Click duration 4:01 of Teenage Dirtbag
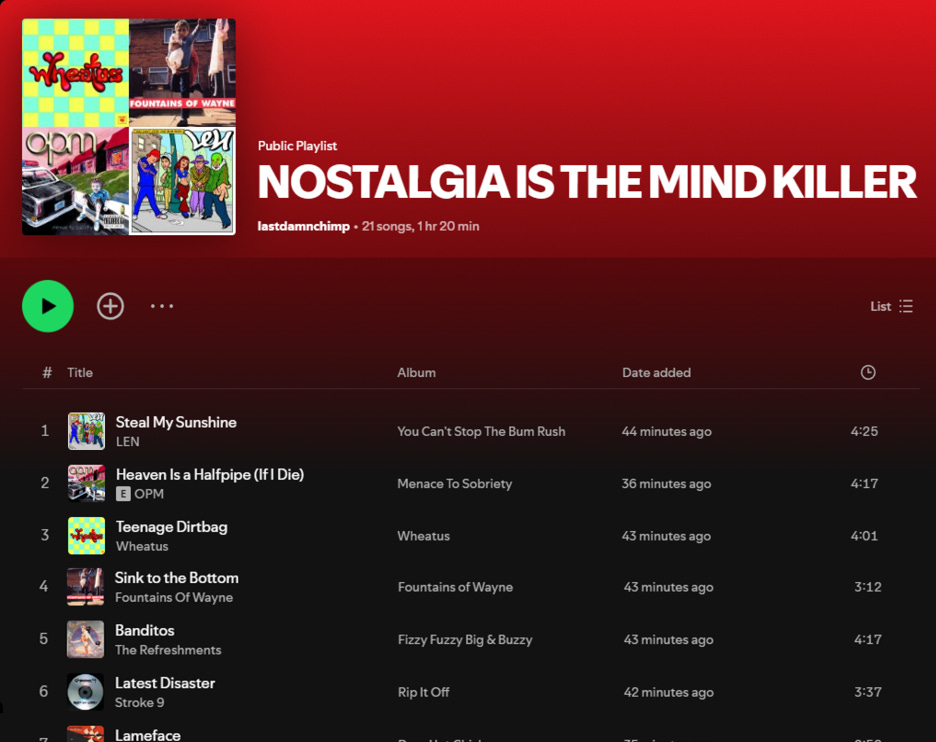Screen dimensions: 936x742 point(864,536)
